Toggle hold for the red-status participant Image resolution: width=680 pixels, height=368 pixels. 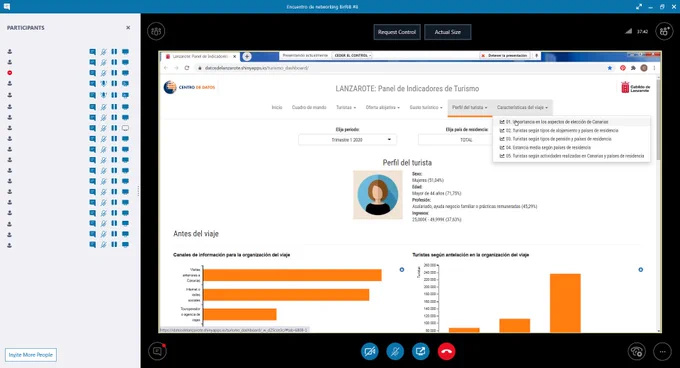click(114, 73)
